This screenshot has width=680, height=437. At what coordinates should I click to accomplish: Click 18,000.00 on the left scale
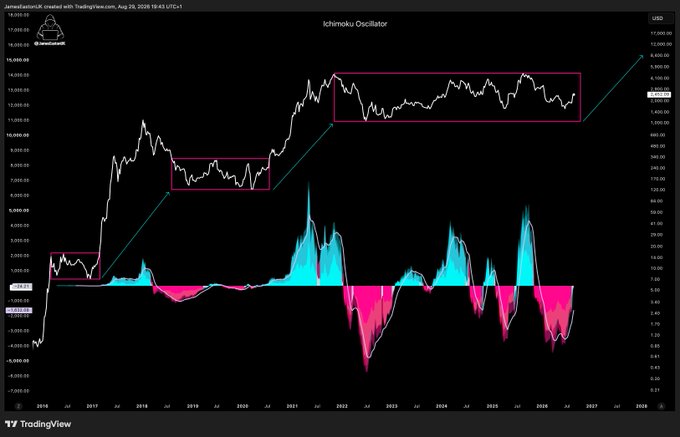(18, 15)
